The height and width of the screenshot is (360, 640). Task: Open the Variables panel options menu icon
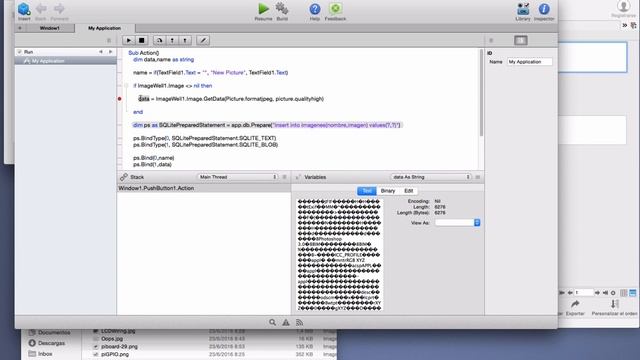tap(478, 177)
